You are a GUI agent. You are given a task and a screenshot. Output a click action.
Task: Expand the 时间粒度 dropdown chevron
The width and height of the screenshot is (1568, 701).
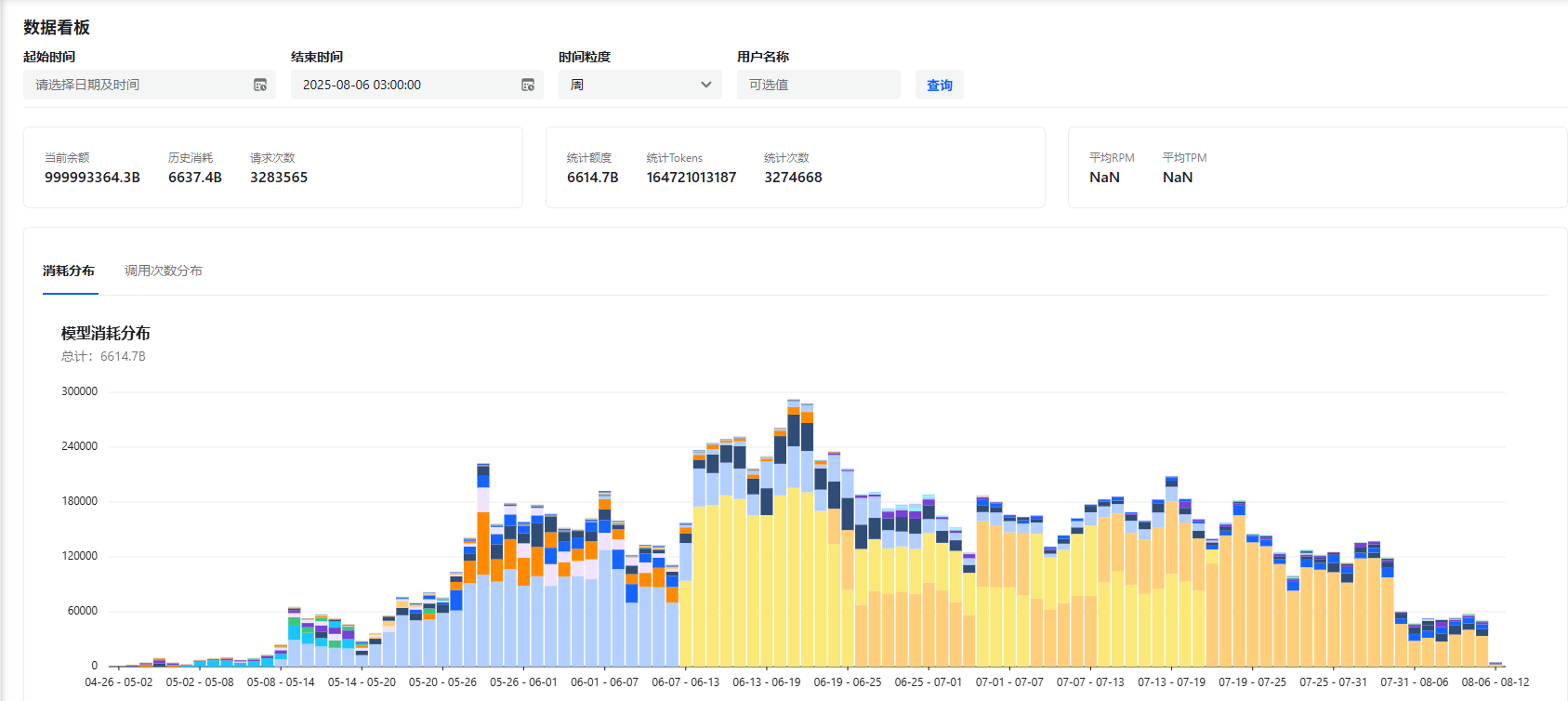tap(706, 85)
